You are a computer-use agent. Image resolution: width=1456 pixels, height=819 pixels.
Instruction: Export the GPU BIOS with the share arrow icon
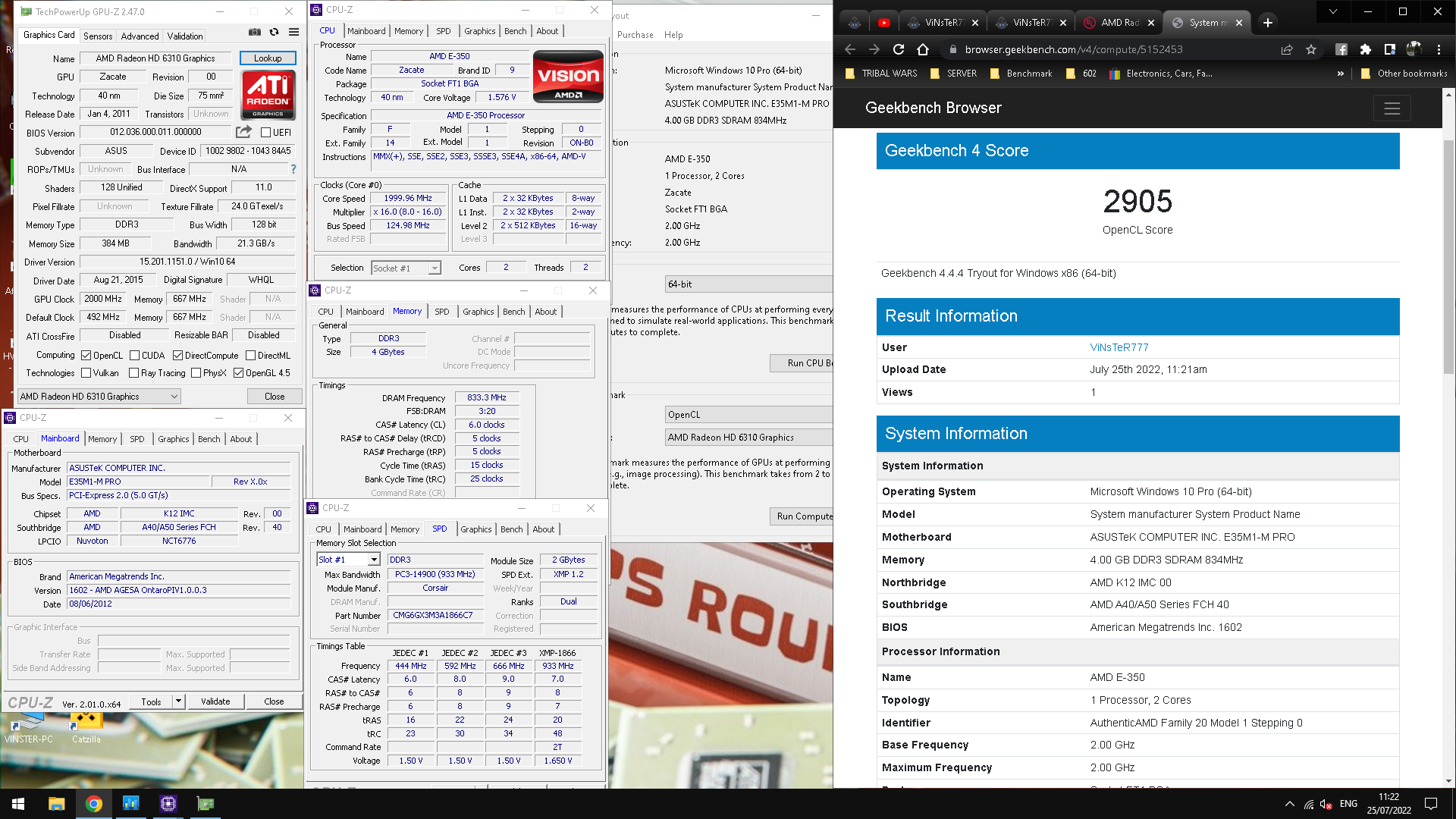(243, 132)
